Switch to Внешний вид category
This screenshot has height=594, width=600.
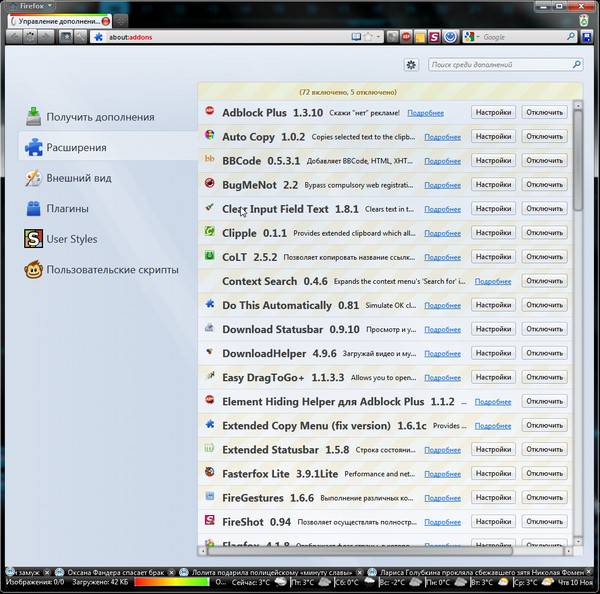click(x=108, y=178)
